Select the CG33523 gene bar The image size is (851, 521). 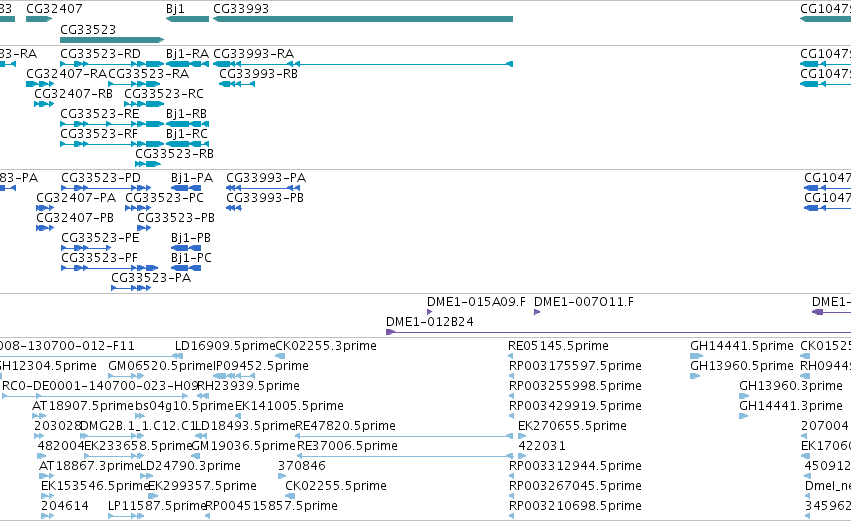[x=112, y=40]
